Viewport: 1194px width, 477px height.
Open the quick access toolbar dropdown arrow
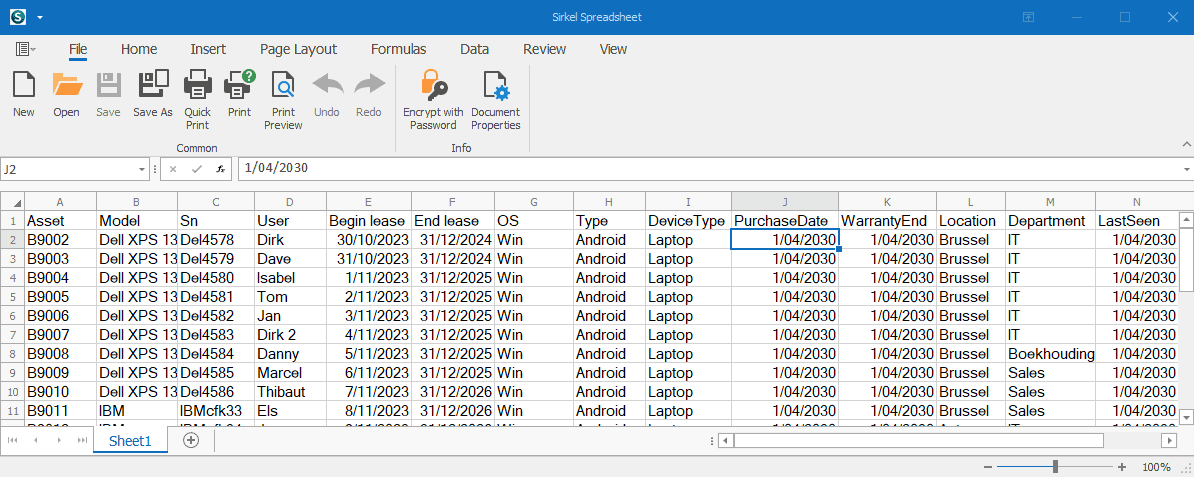(x=40, y=17)
